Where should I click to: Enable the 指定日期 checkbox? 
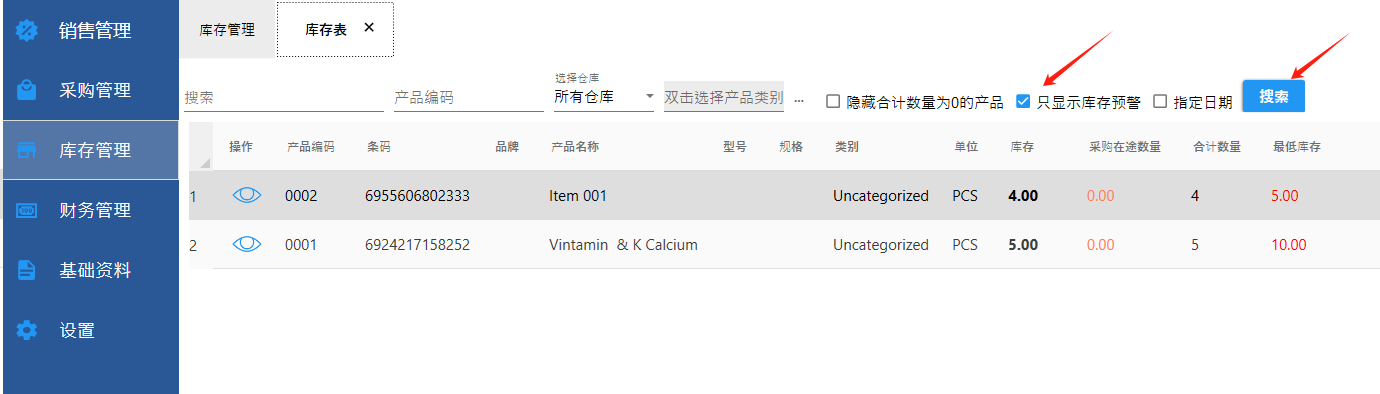coord(1160,101)
